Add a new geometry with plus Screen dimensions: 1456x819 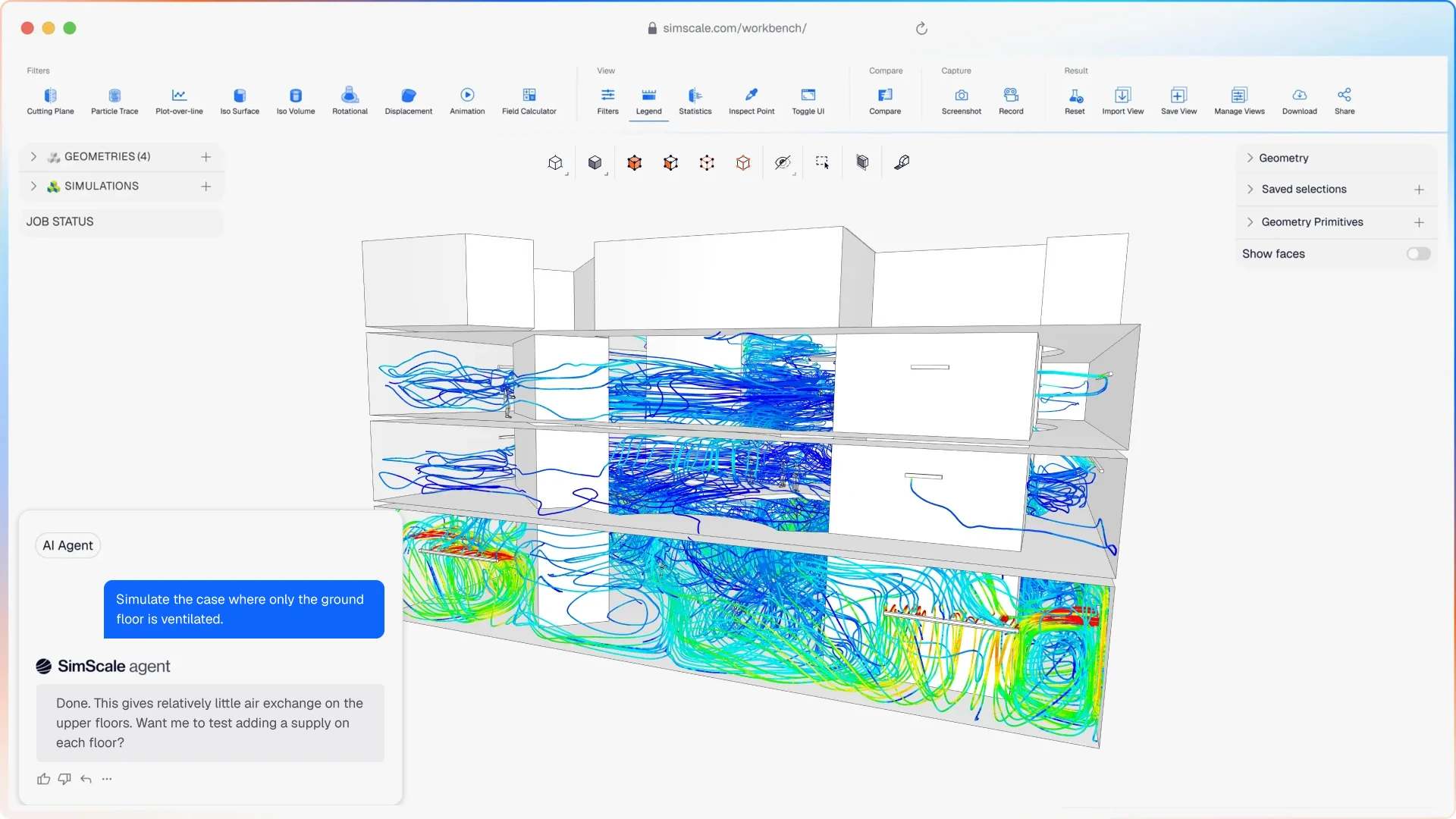[206, 157]
